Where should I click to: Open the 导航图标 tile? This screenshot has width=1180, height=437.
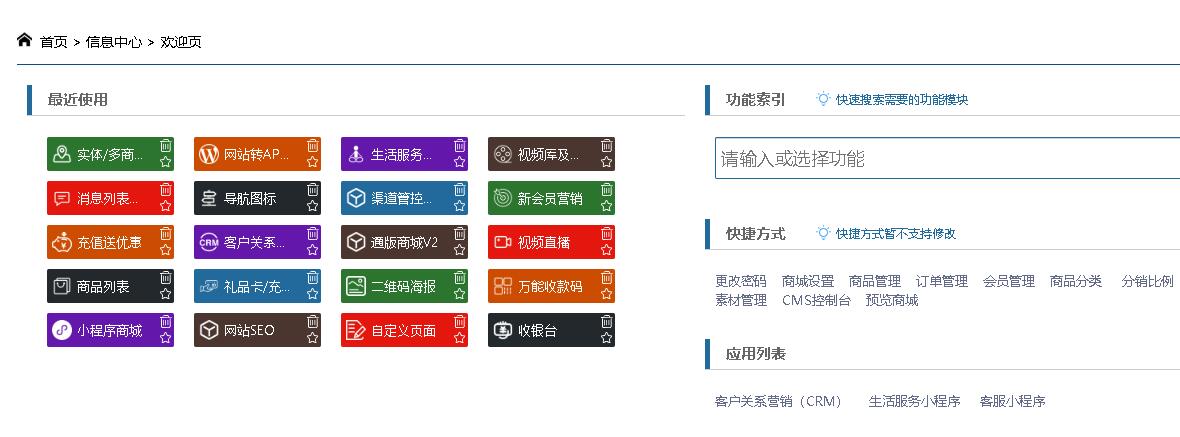click(257, 198)
